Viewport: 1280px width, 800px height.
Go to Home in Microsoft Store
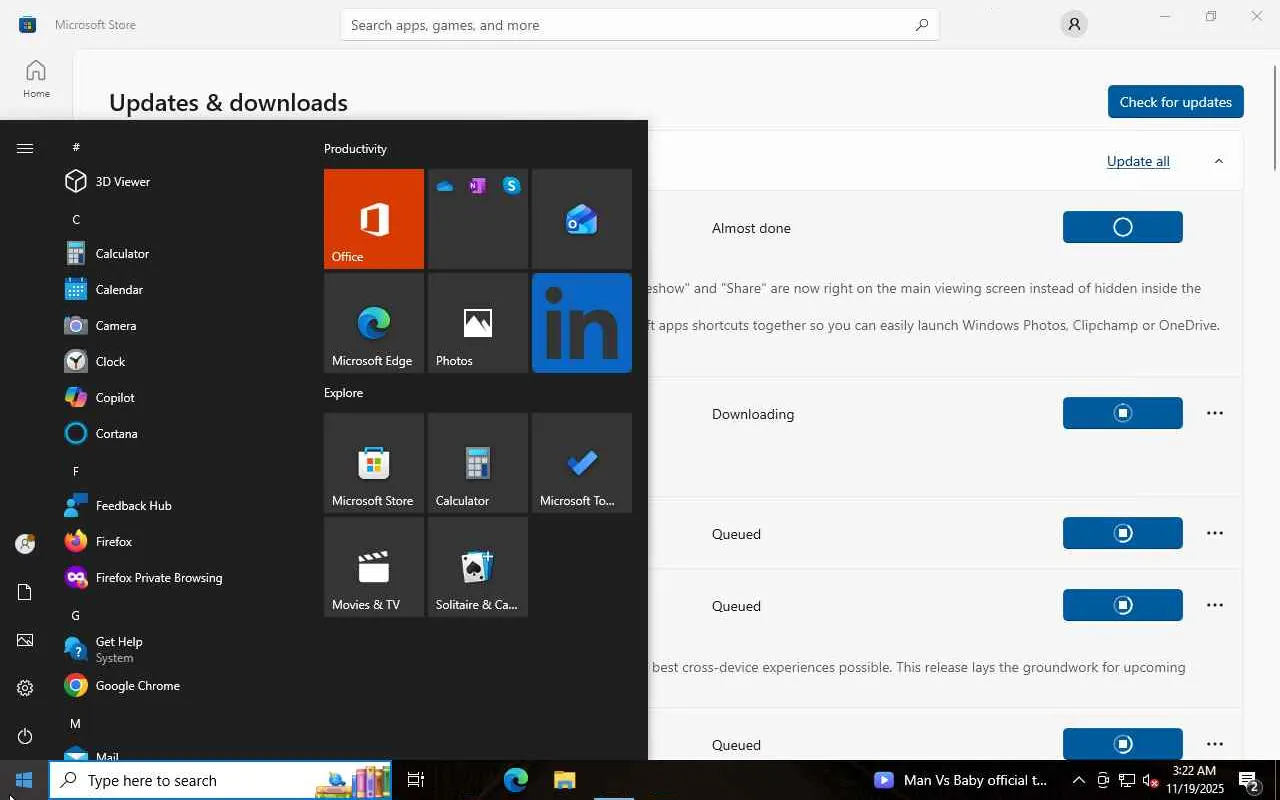click(36, 79)
